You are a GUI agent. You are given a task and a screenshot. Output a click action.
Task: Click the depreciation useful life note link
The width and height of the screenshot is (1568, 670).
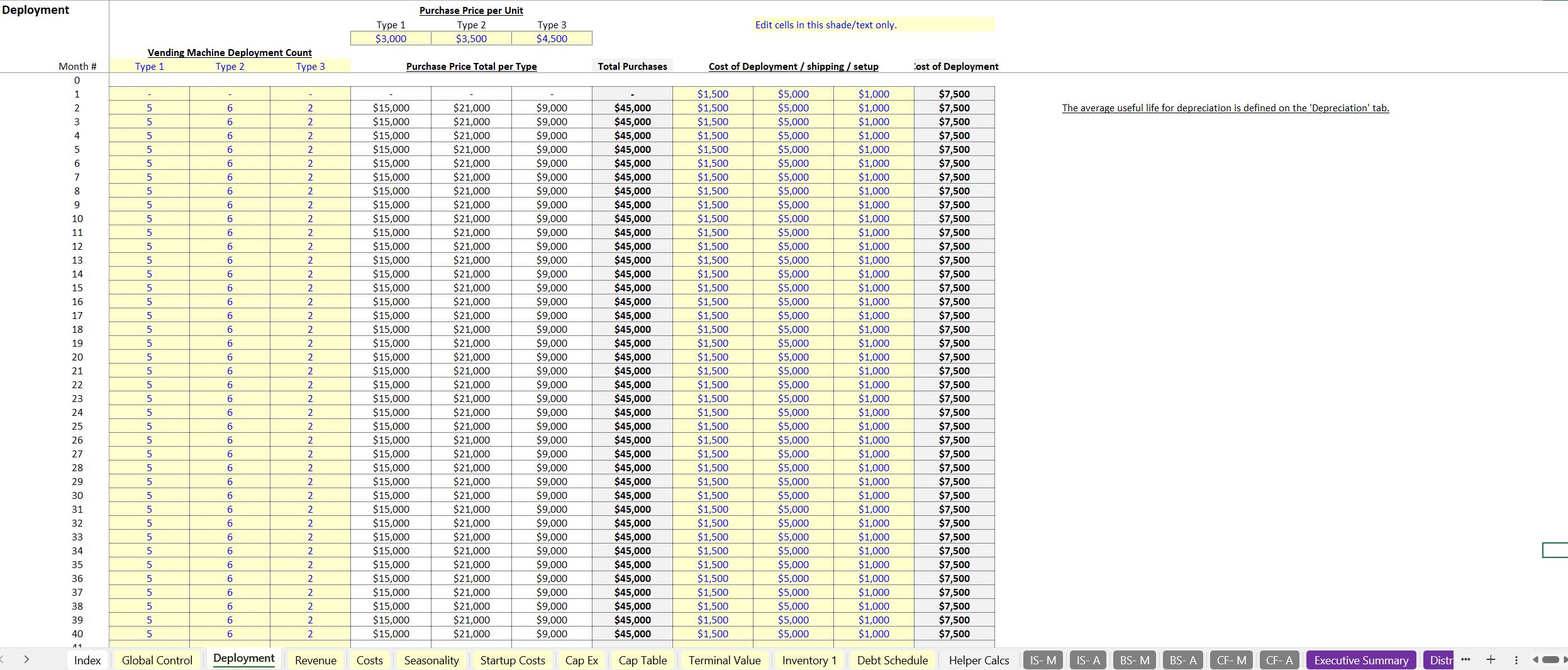pyautogui.click(x=1225, y=108)
